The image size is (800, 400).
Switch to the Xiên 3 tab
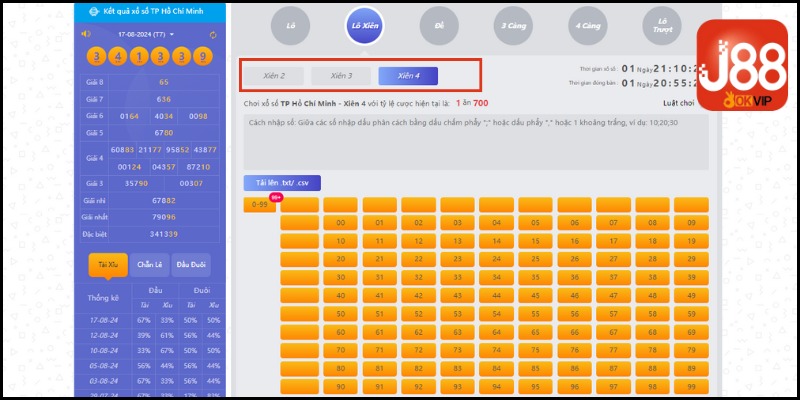341,76
